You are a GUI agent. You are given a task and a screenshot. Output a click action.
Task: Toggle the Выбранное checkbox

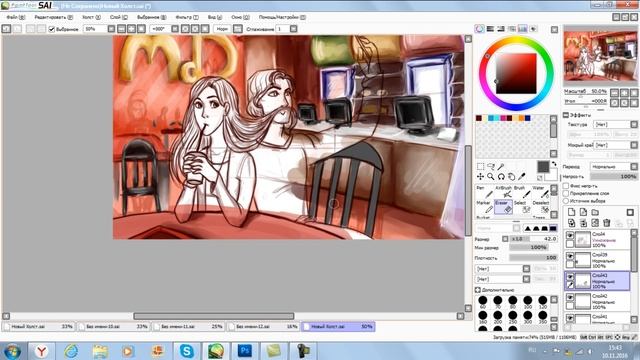52,29
